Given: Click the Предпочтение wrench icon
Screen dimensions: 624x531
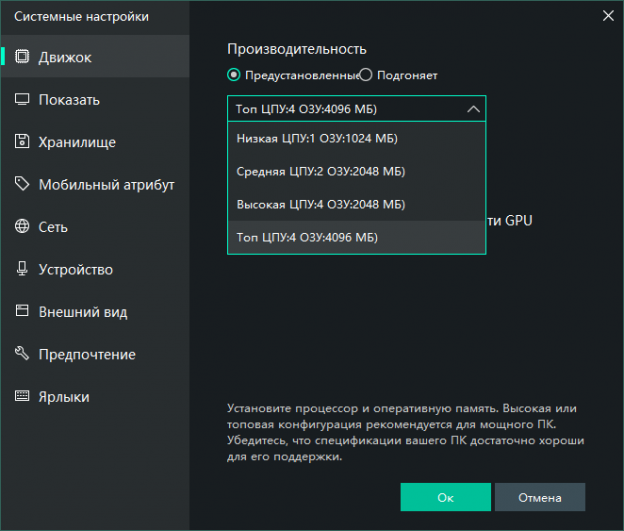Looking at the screenshot, I should [x=22, y=354].
